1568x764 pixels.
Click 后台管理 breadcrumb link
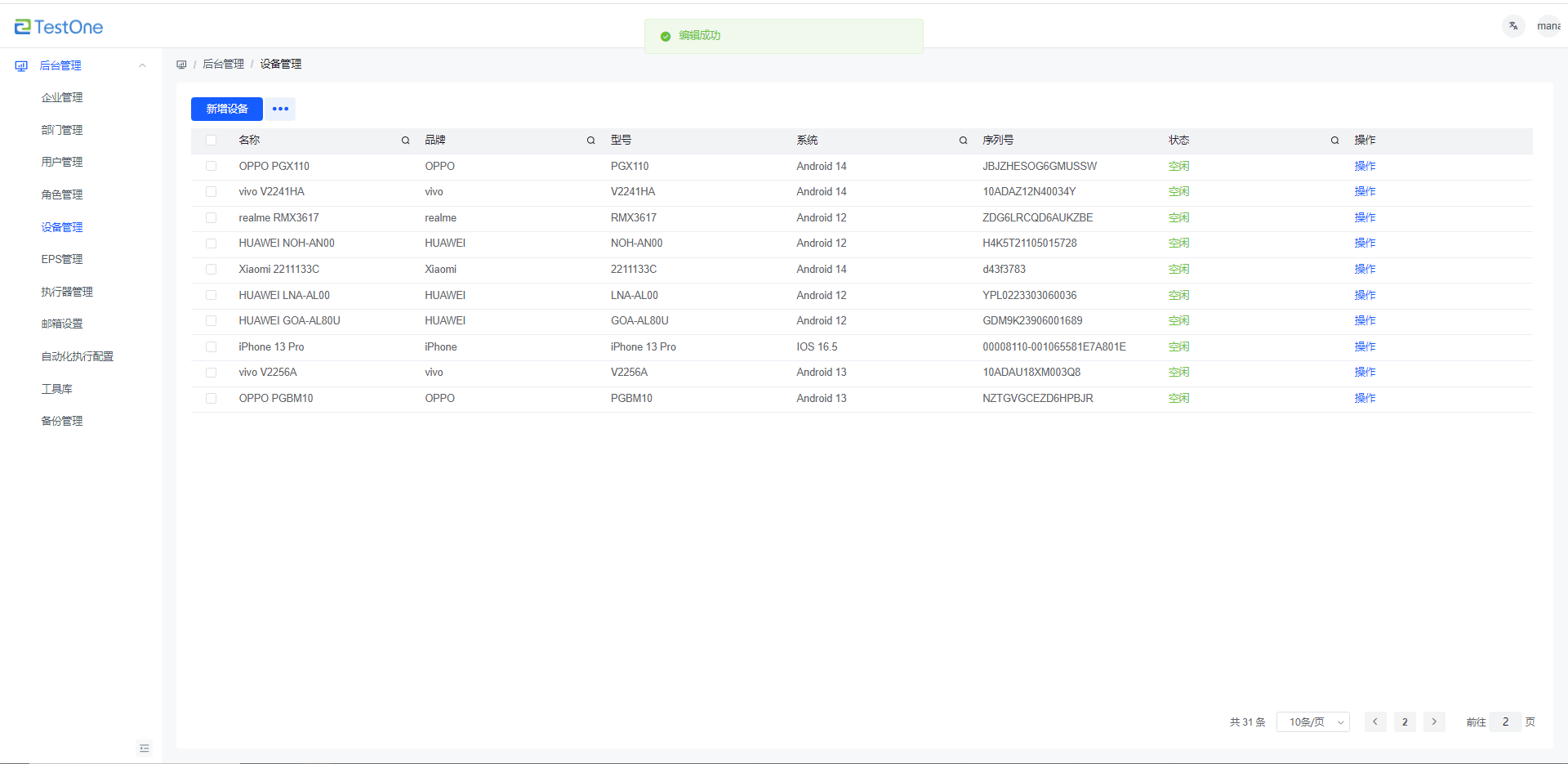tap(223, 64)
